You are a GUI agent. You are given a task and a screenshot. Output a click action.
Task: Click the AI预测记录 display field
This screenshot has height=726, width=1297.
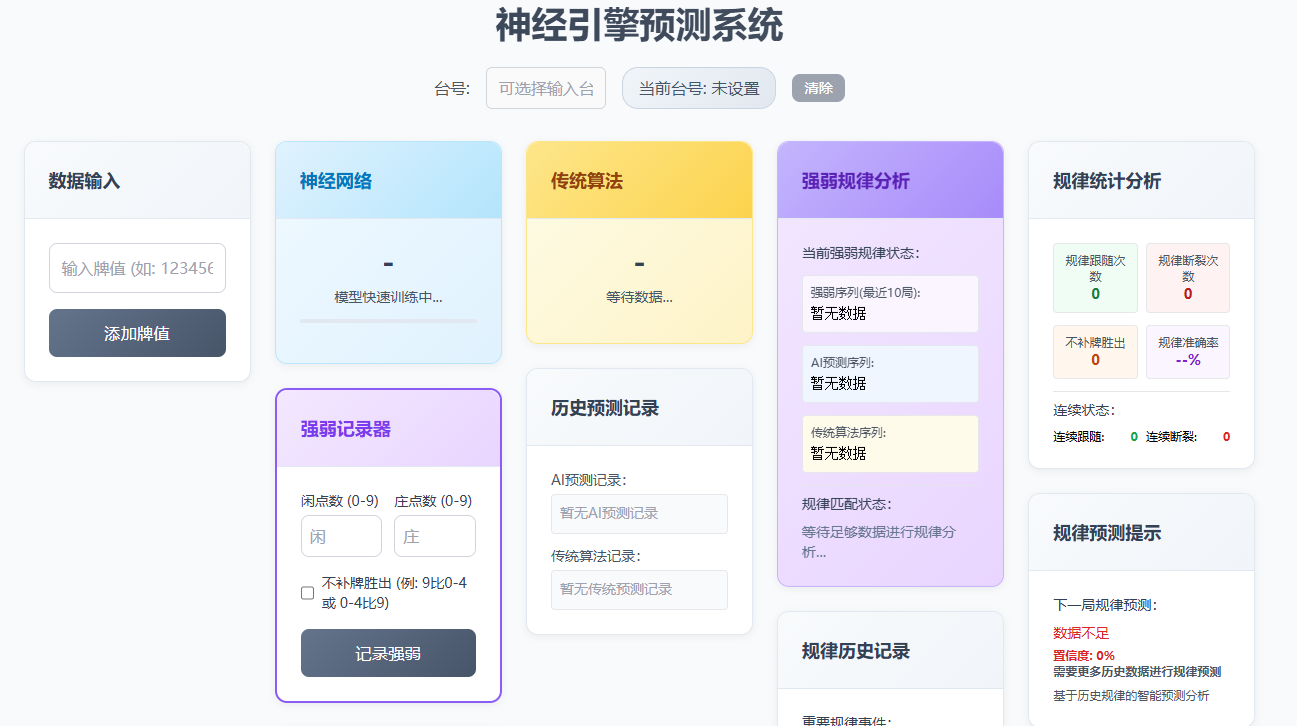[x=639, y=514]
